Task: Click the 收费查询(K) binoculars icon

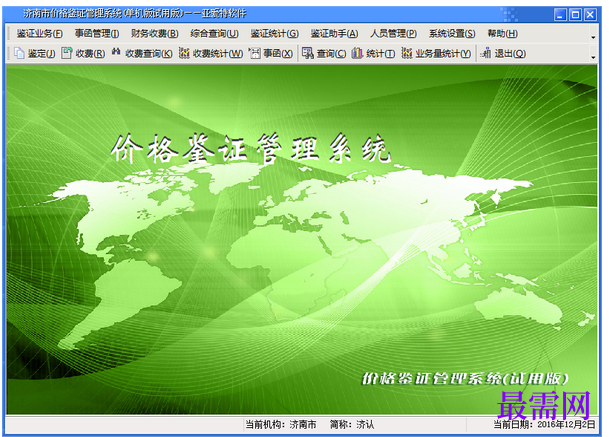Action: click(116, 52)
